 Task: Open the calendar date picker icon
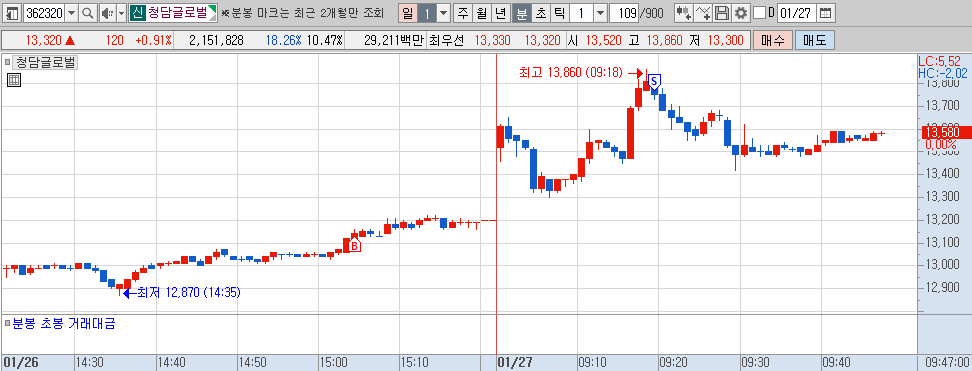pyautogui.click(x=825, y=12)
